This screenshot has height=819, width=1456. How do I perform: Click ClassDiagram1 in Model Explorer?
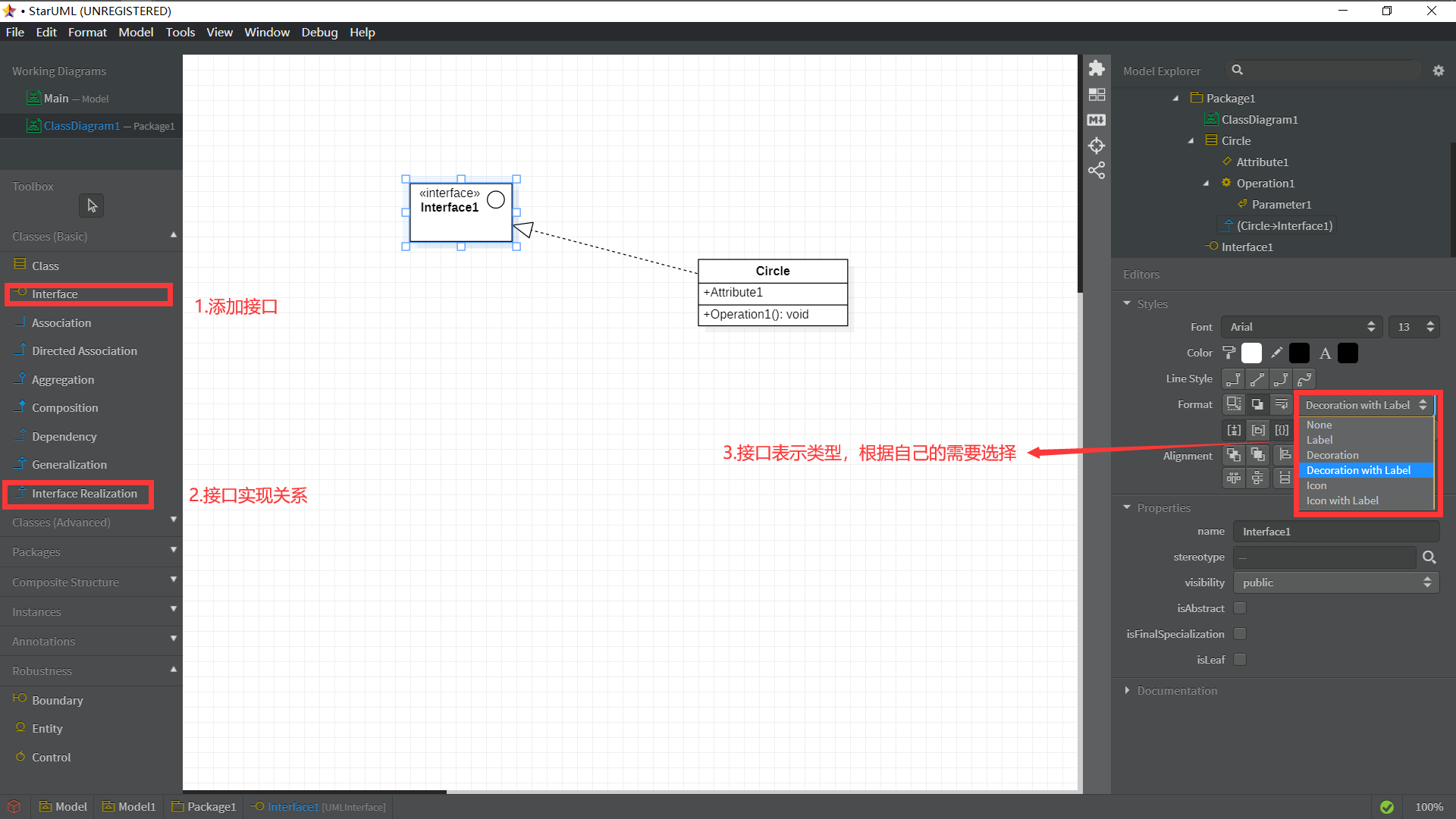tap(1259, 119)
